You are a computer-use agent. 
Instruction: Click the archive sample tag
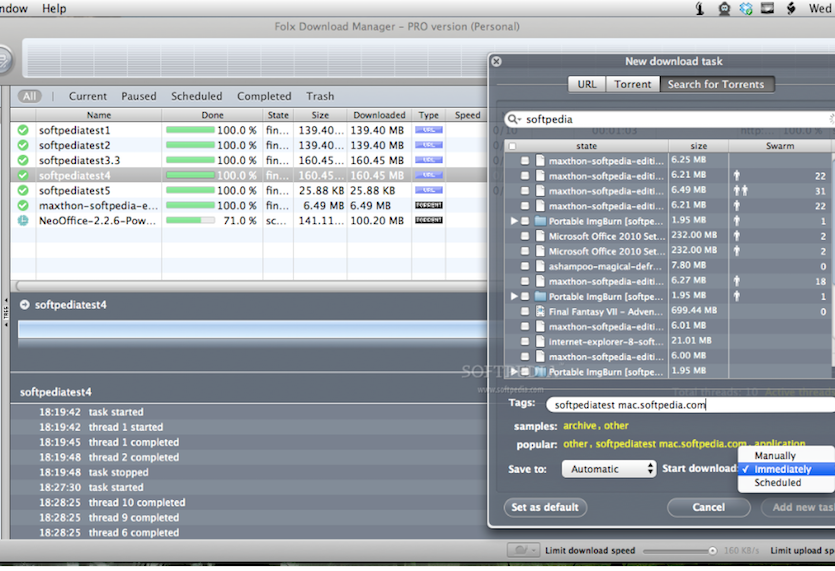click(x=579, y=426)
